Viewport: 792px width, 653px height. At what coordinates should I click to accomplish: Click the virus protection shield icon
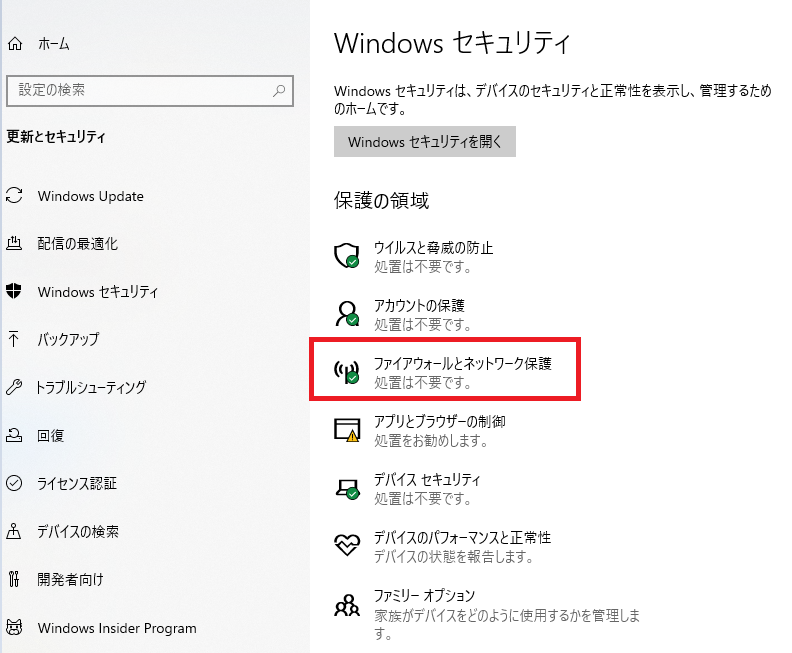point(346,256)
